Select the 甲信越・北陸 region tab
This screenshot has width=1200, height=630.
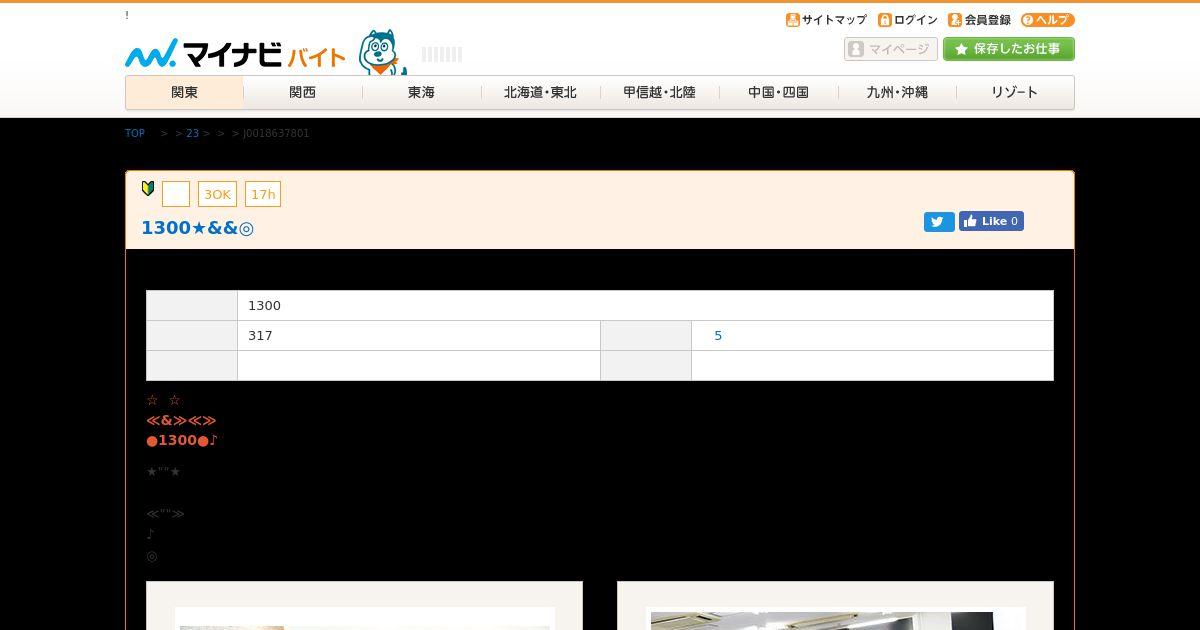659,92
